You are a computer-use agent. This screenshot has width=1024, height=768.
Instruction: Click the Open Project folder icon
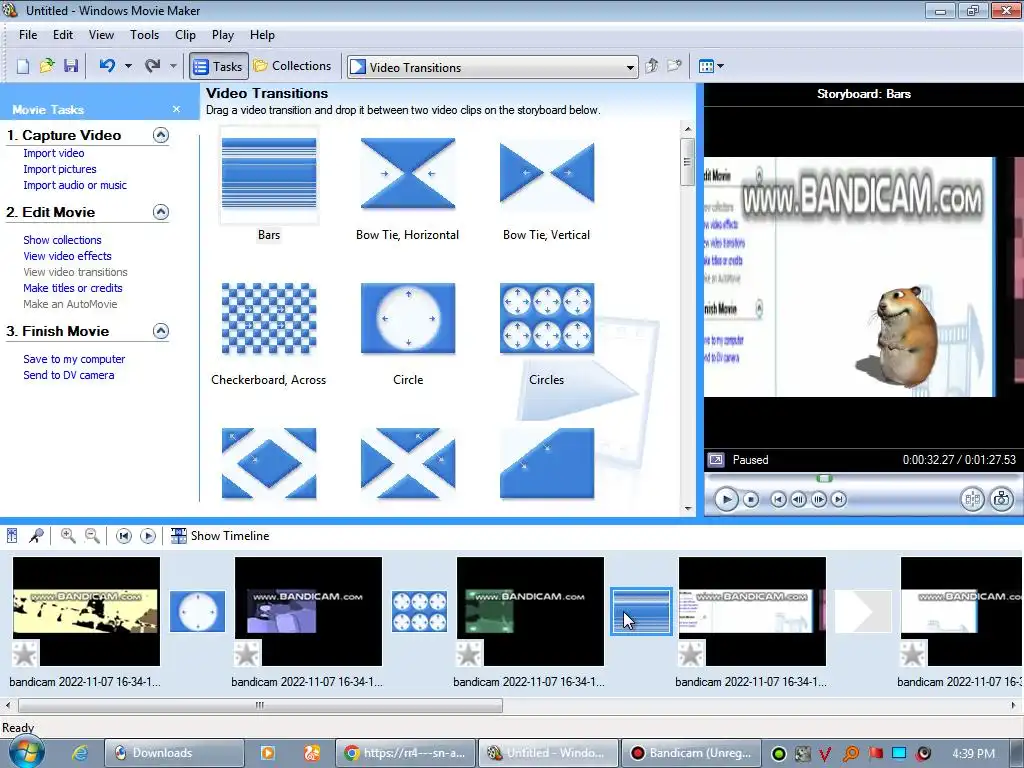click(46, 66)
